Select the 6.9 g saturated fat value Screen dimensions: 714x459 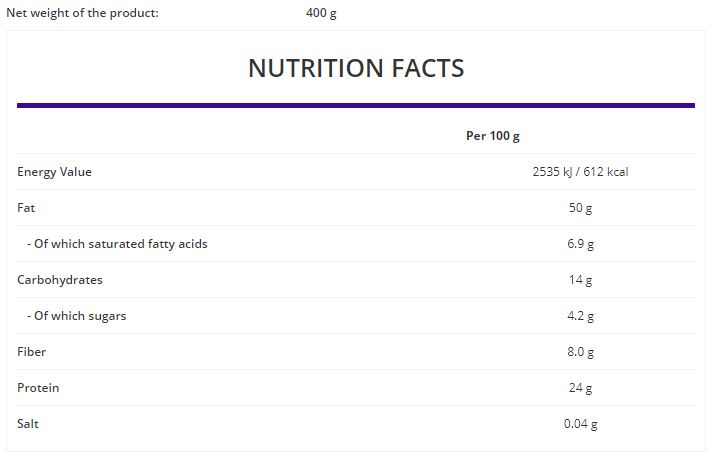coord(580,244)
